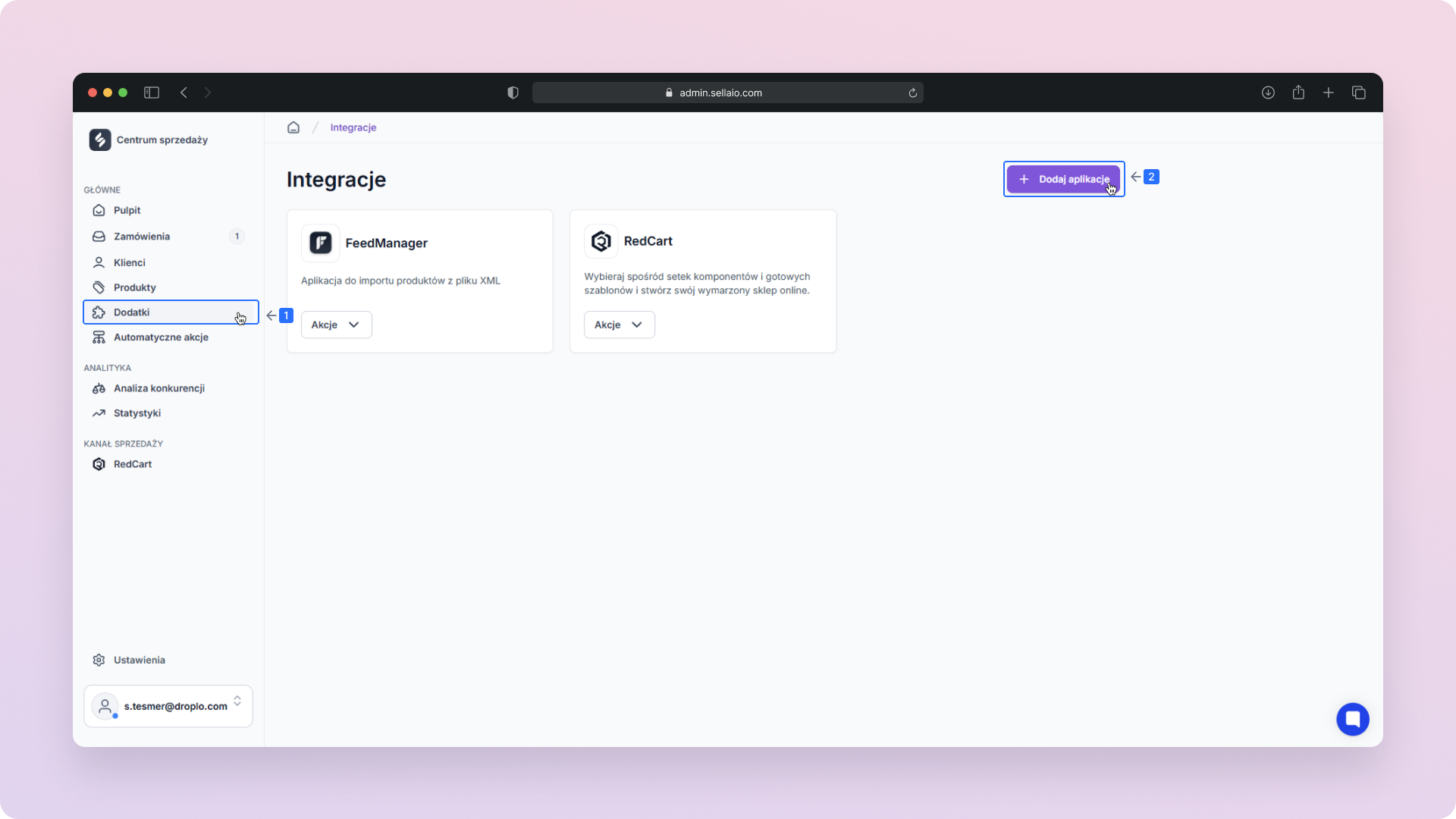
Task: Click the RedCart logo in integration card
Action: pyautogui.click(x=601, y=241)
